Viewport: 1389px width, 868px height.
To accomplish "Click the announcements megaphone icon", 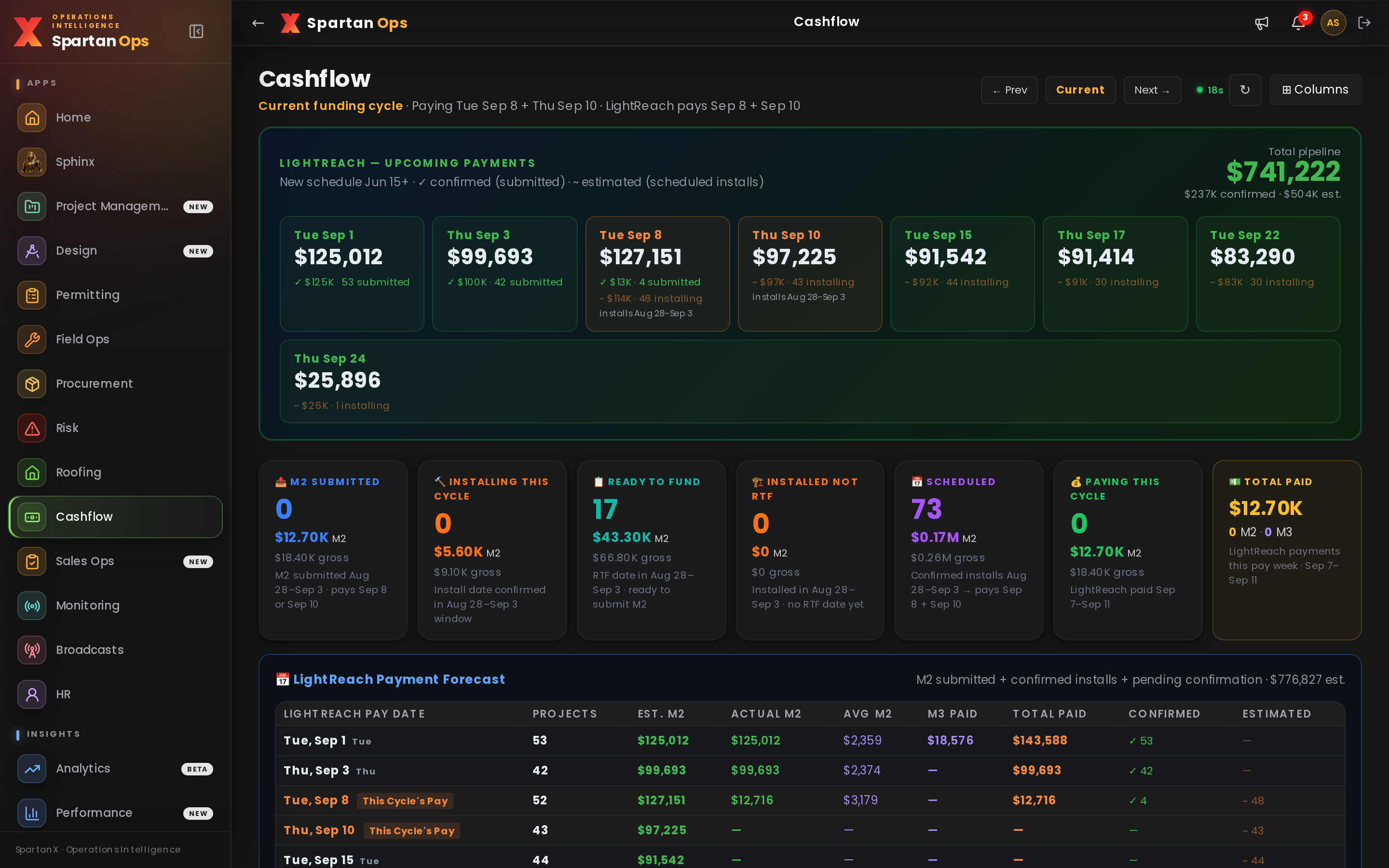I will (x=1262, y=23).
